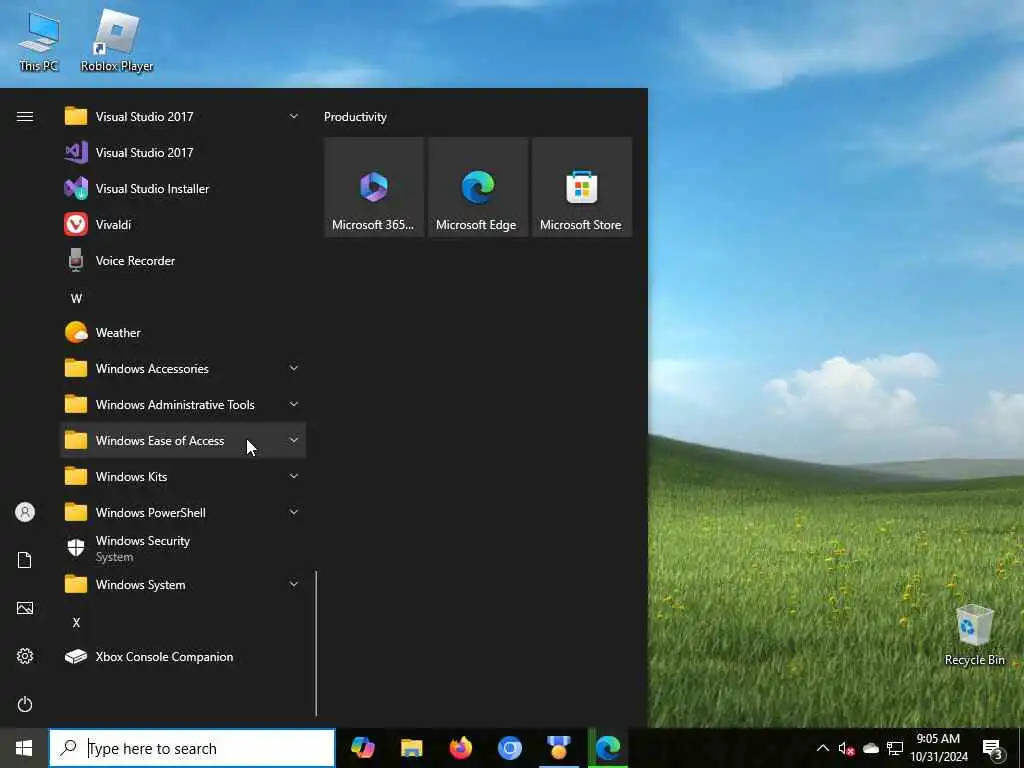Click the Power button icon
Image resolution: width=1024 pixels, height=768 pixels.
25,704
